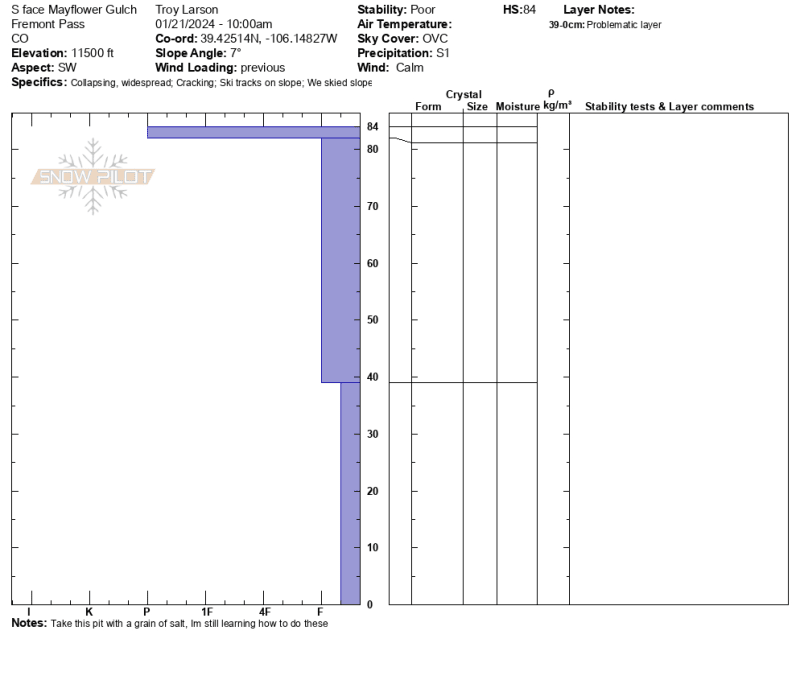The height and width of the screenshot is (676, 800).
Task: Click the 'Wind: Calm' entry
Action: [390, 68]
